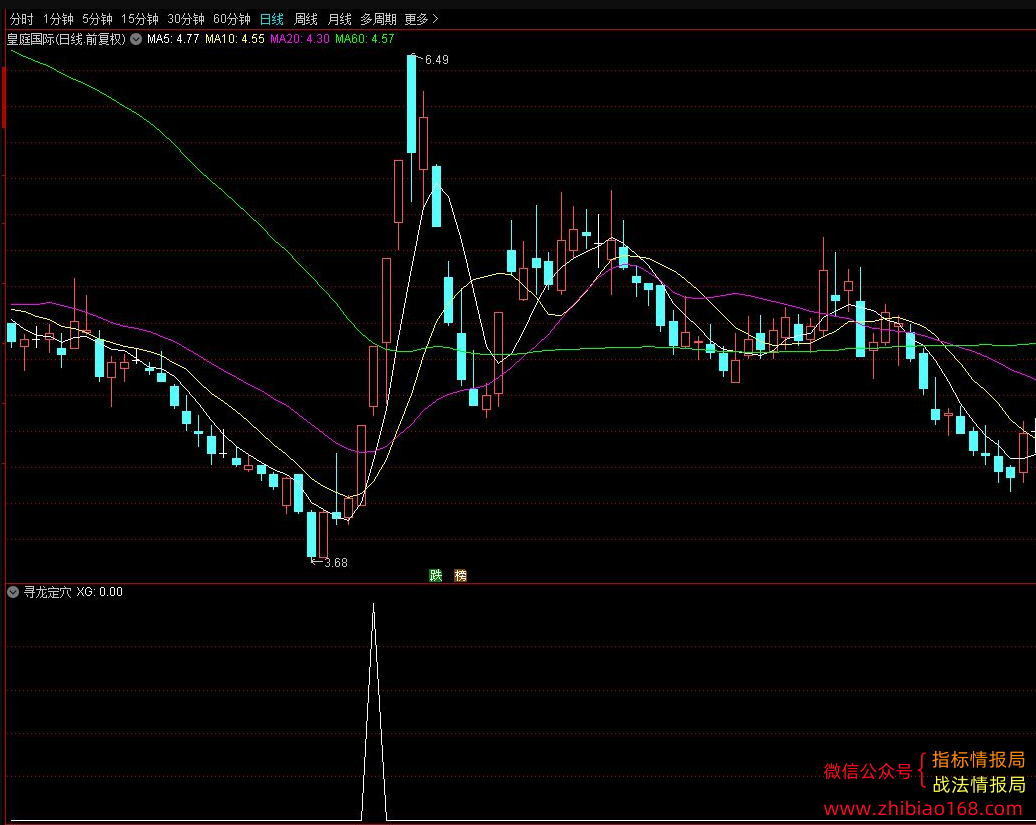Click the 3.68 low price label
This screenshot has height=825, width=1036.
(336, 563)
